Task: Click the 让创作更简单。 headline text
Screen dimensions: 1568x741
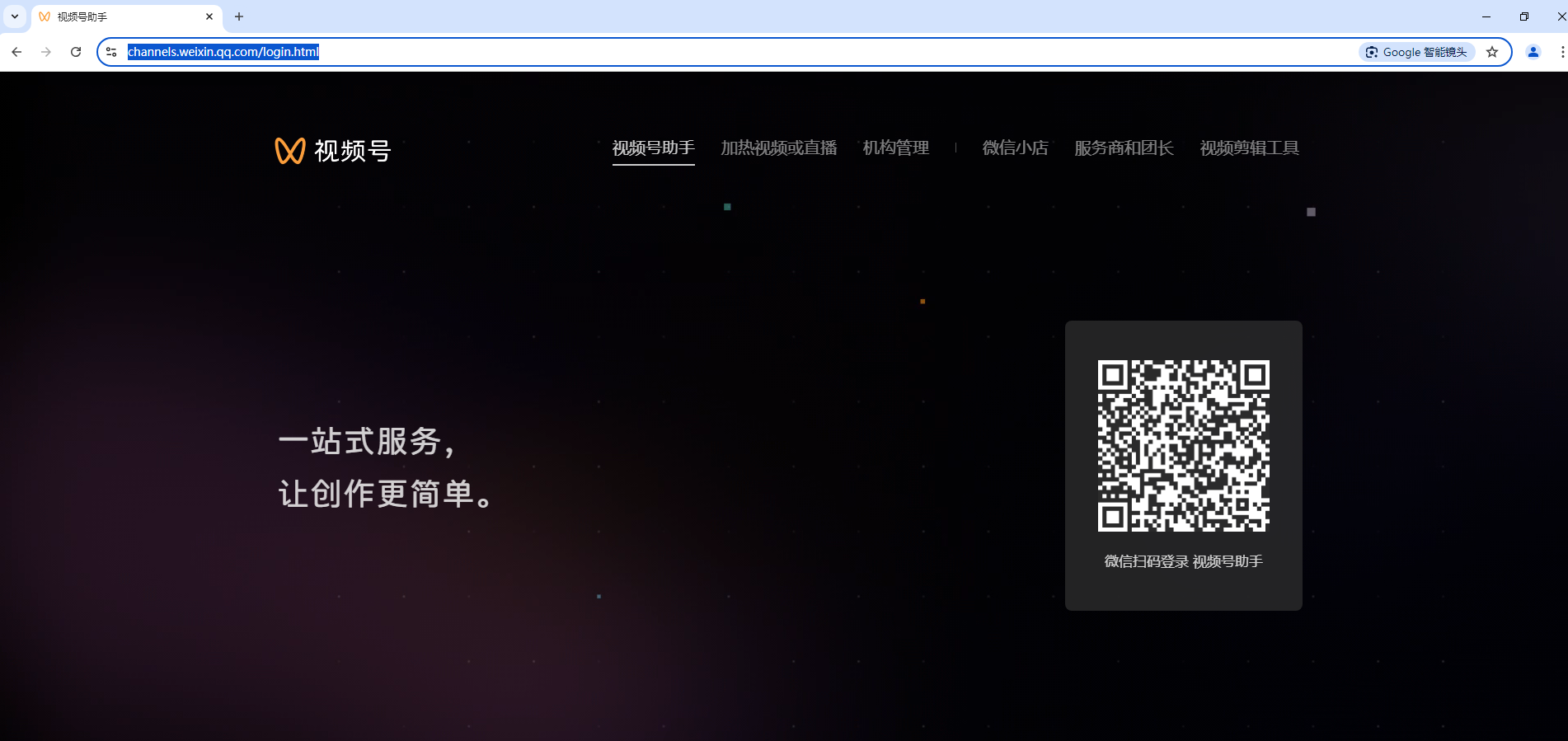Action: [x=386, y=495]
